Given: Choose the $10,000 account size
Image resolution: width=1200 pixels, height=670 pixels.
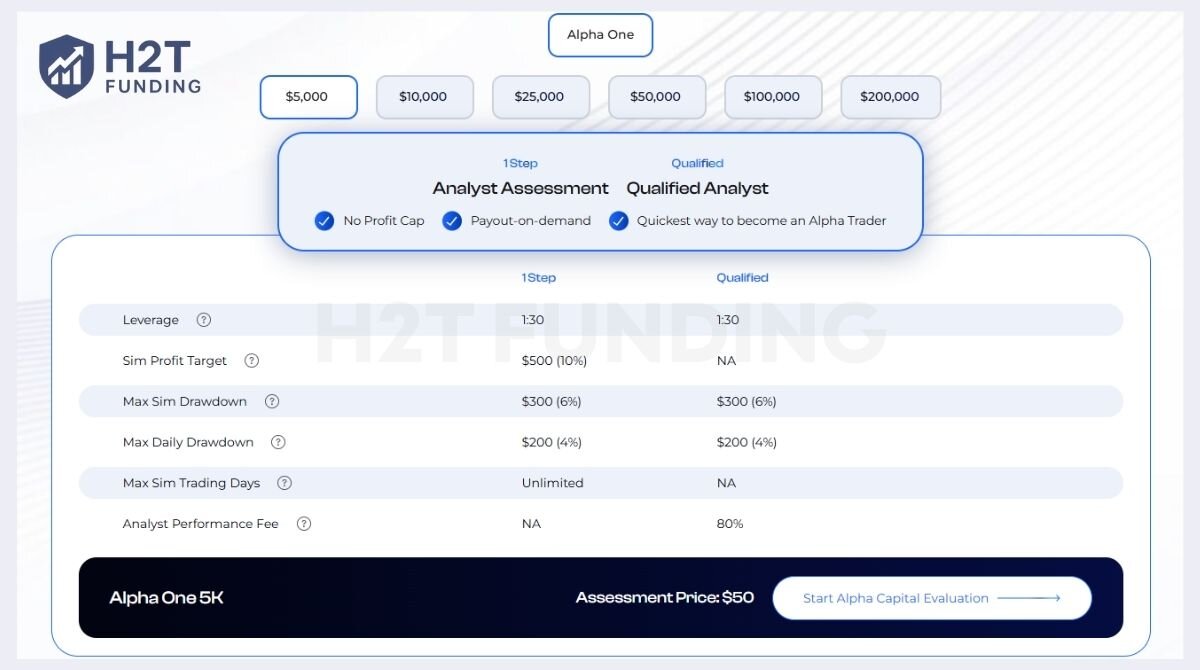Looking at the screenshot, I should pyautogui.click(x=424, y=97).
